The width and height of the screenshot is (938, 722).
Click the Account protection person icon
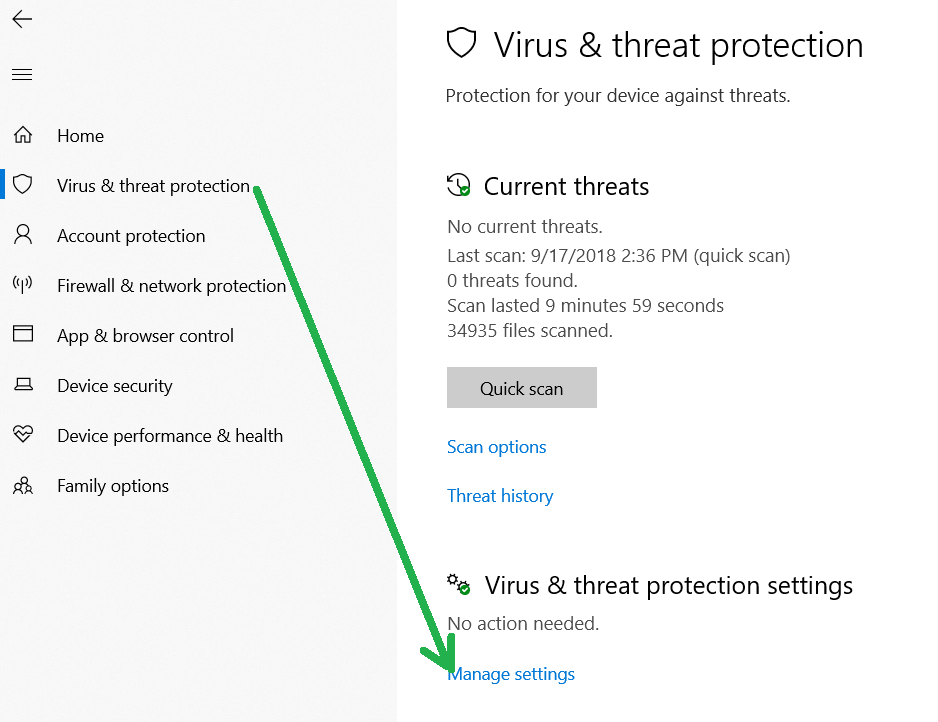pyautogui.click(x=22, y=235)
